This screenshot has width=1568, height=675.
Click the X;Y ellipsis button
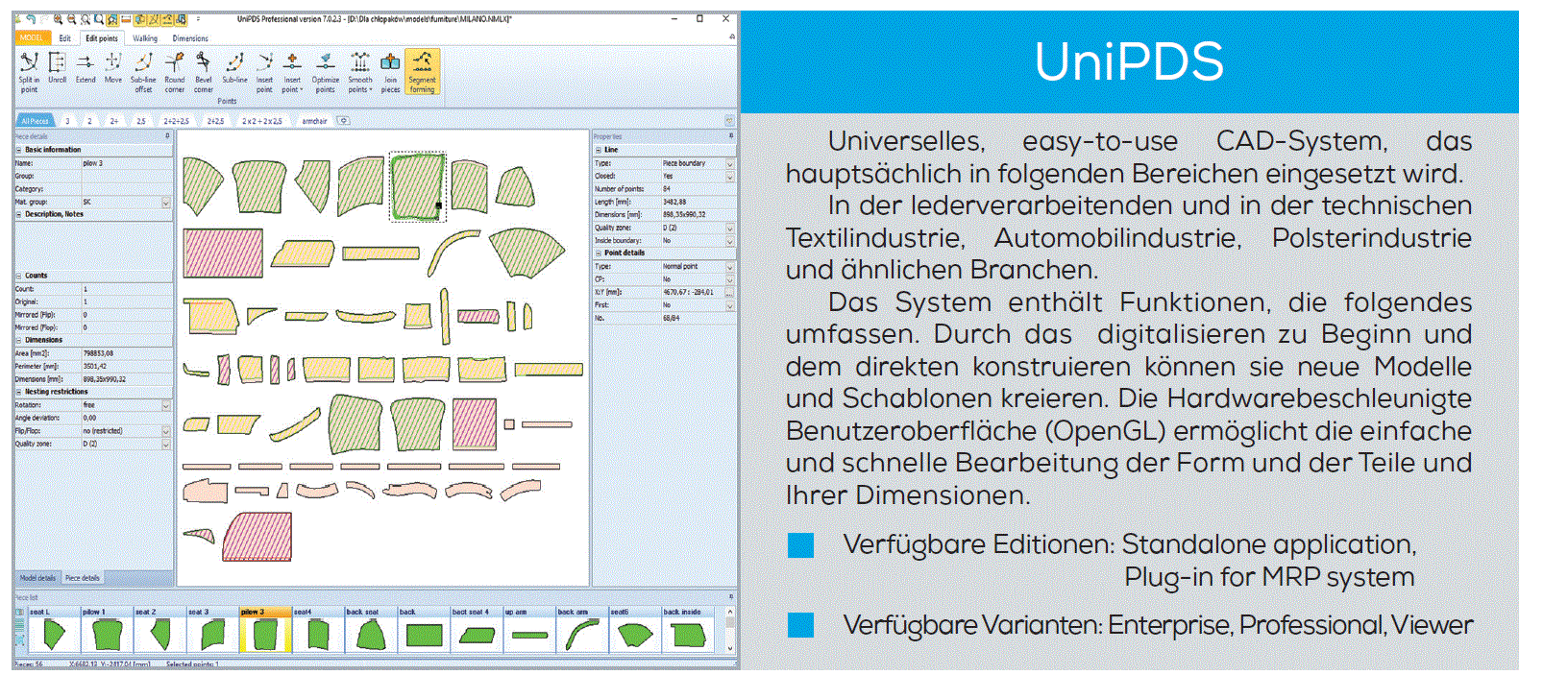click(730, 292)
